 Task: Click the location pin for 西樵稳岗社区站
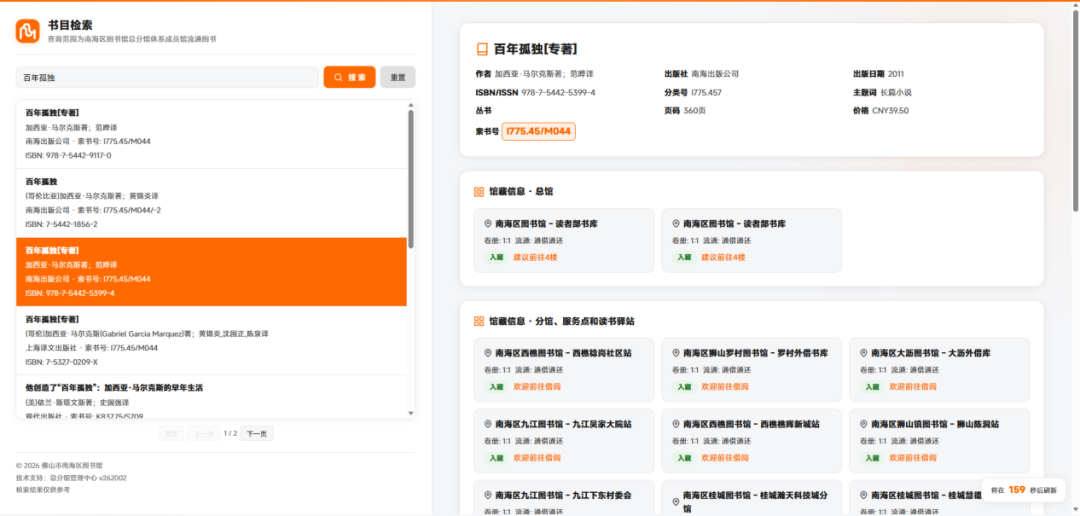coord(488,353)
